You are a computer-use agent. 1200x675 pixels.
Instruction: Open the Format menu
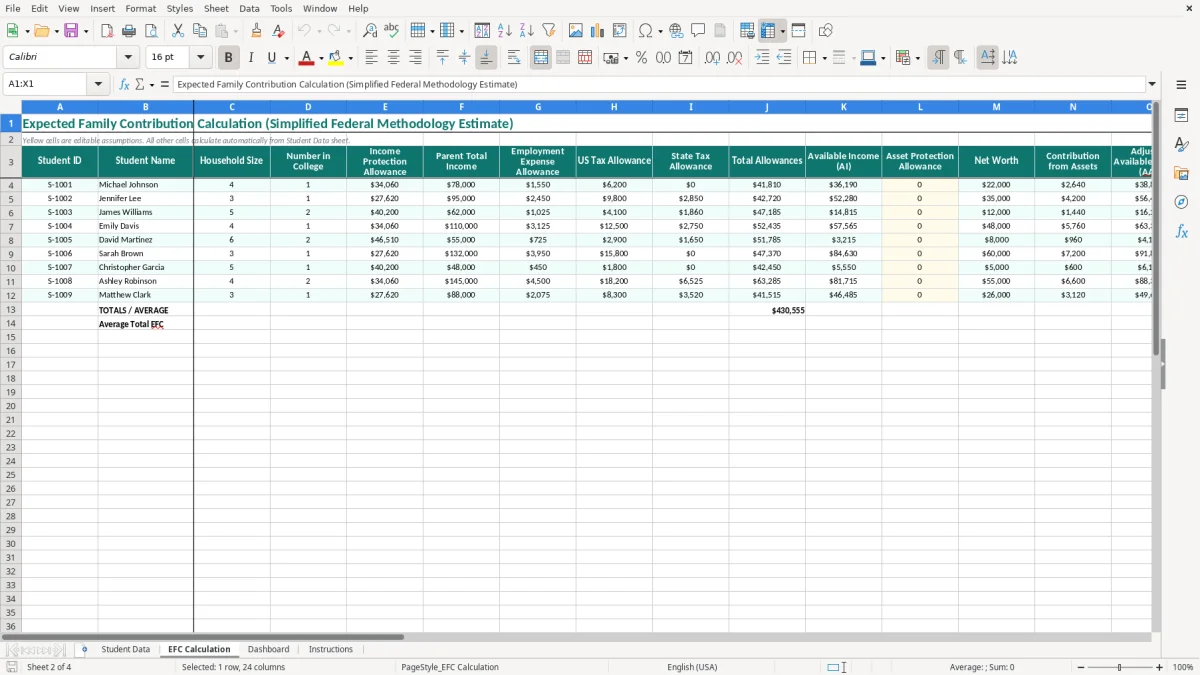(140, 8)
